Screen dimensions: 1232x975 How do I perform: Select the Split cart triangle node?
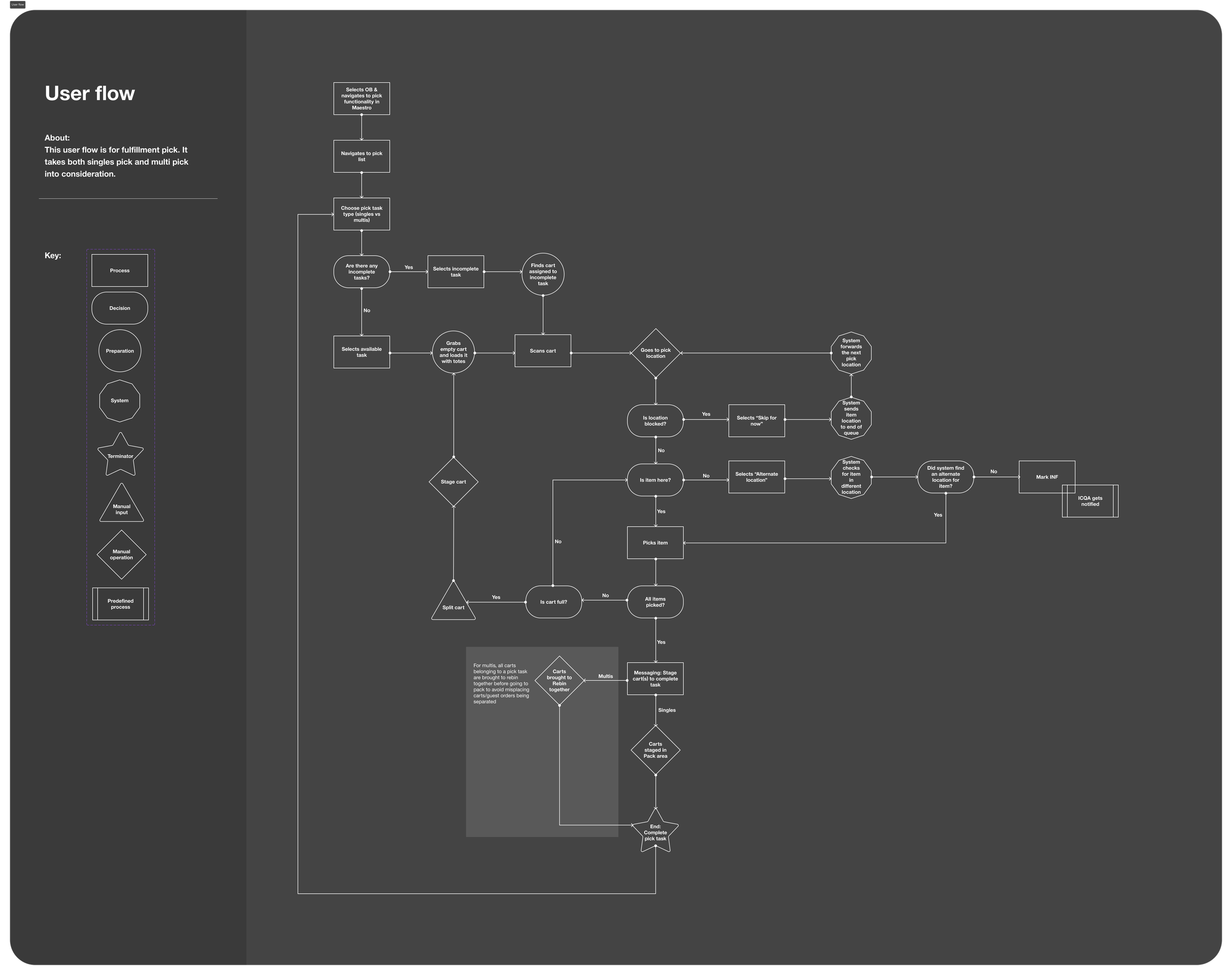[x=453, y=606]
